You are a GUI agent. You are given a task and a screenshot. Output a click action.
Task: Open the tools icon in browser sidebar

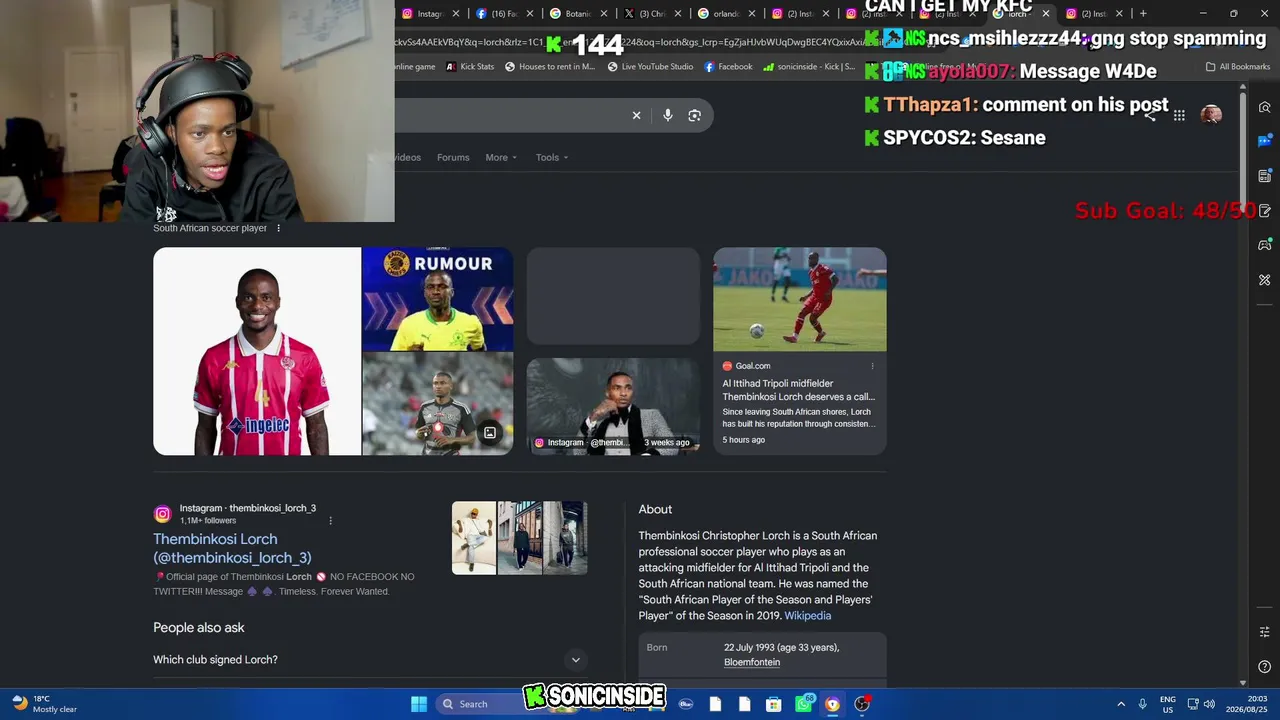(x=1265, y=279)
